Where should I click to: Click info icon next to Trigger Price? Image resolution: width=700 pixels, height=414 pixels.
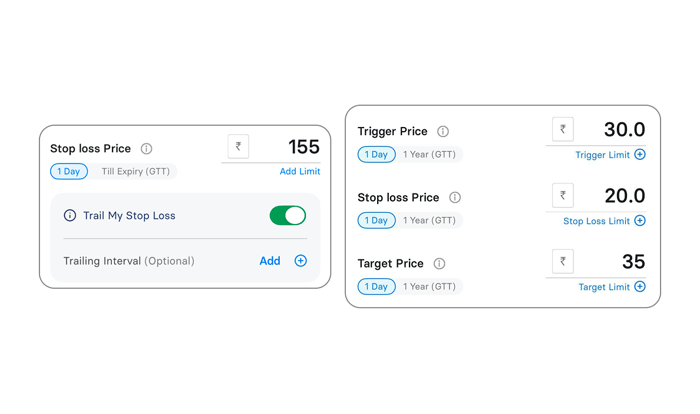pyautogui.click(x=443, y=131)
